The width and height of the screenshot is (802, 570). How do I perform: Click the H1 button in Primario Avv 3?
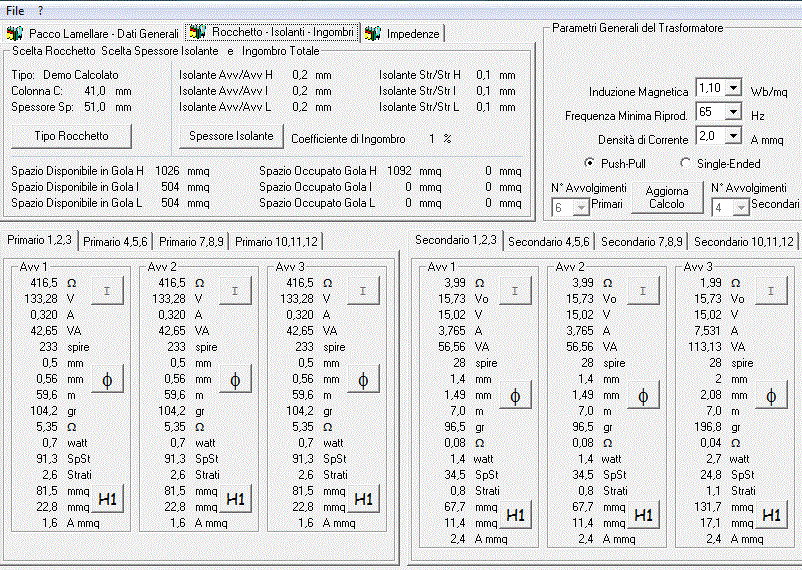point(363,498)
